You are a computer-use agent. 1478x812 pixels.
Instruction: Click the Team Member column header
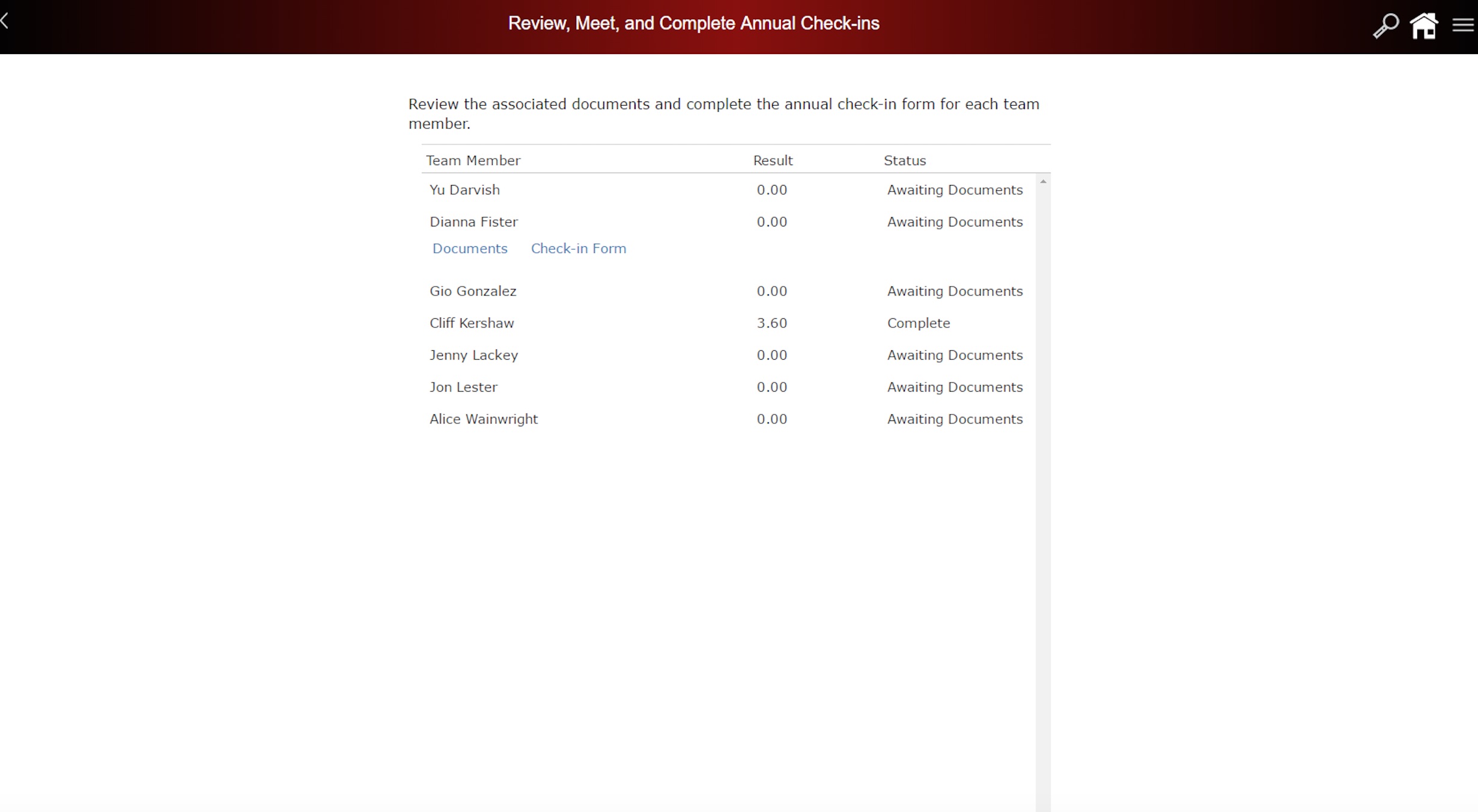473,160
